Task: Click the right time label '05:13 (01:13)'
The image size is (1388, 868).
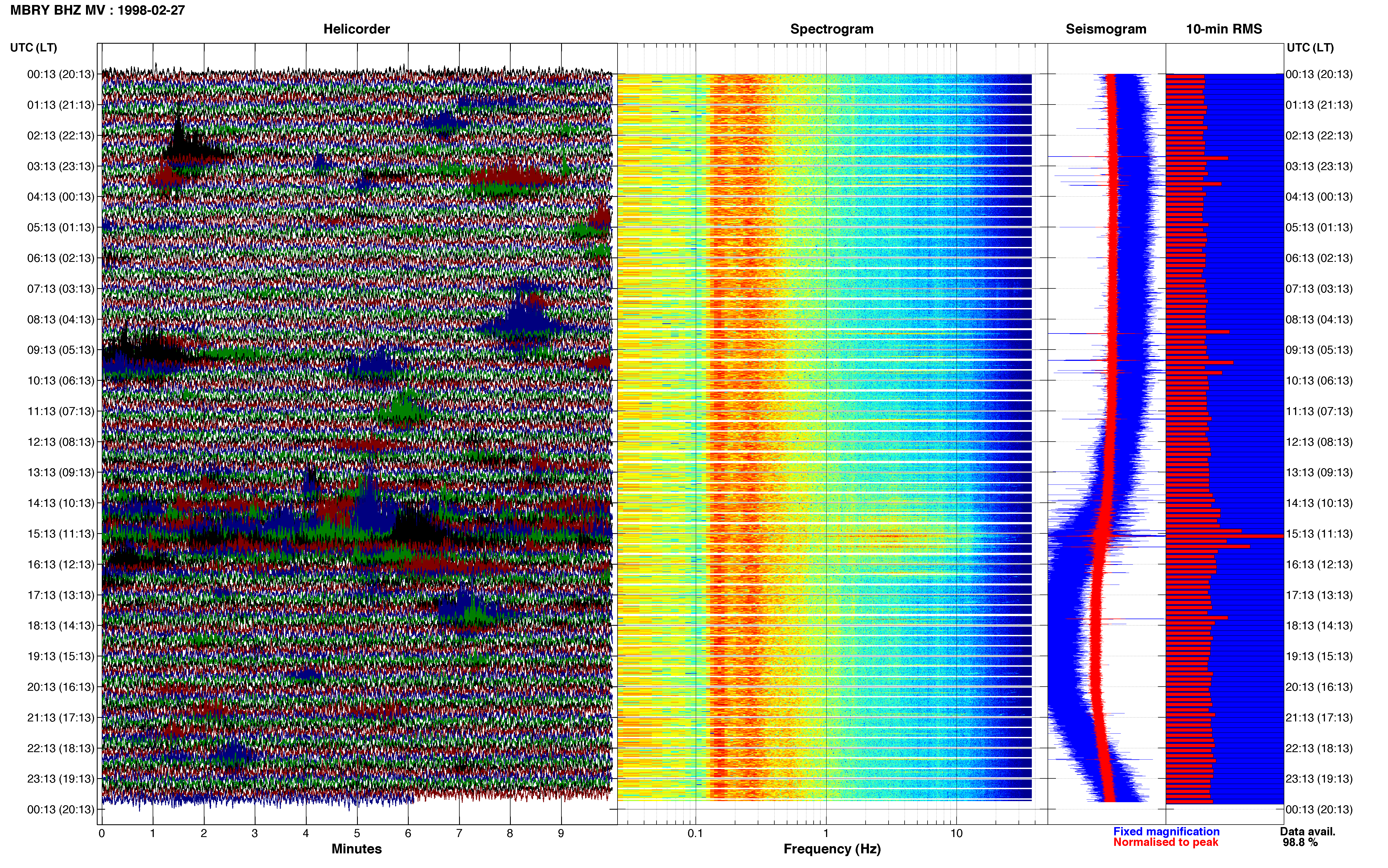Action: pos(1319,227)
